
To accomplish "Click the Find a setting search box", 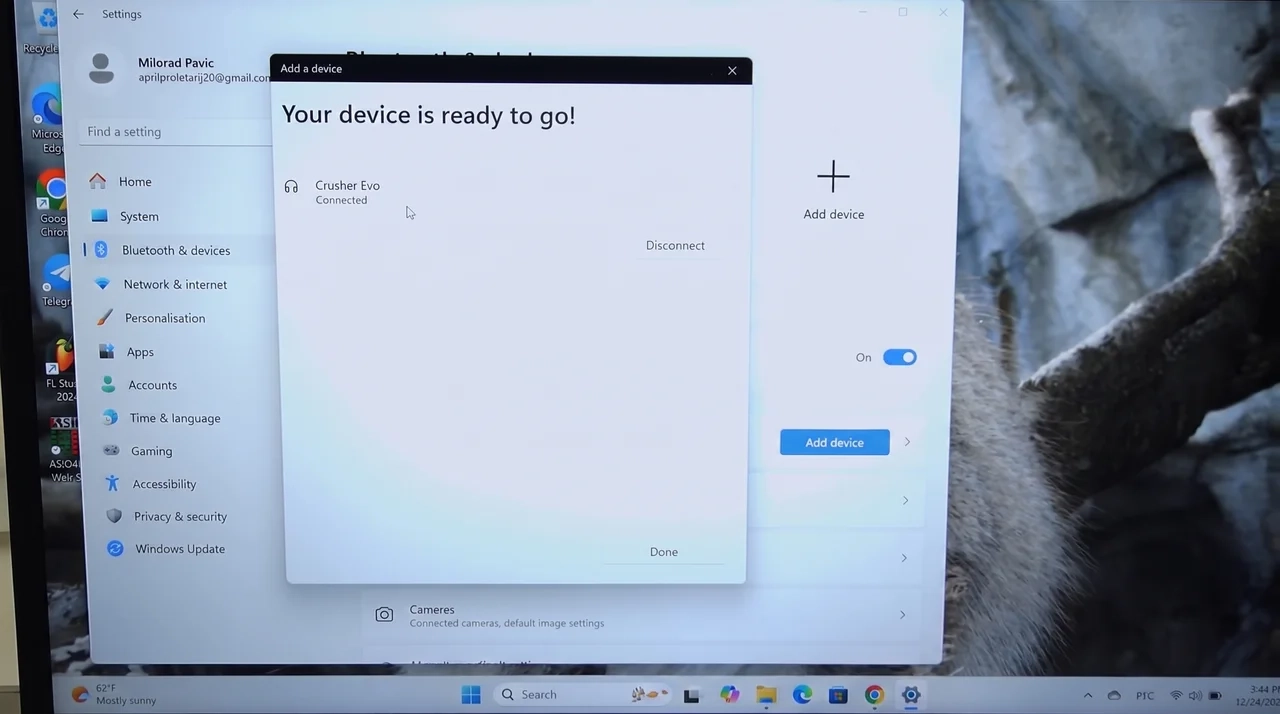I will pos(176,132).
